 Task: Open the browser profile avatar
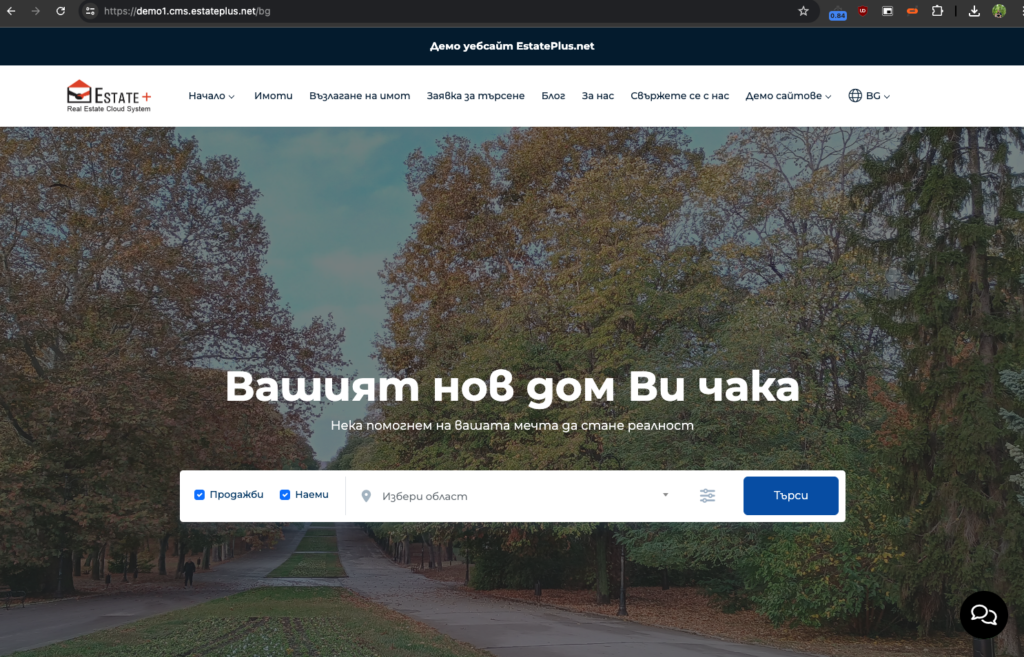point(998,12)
